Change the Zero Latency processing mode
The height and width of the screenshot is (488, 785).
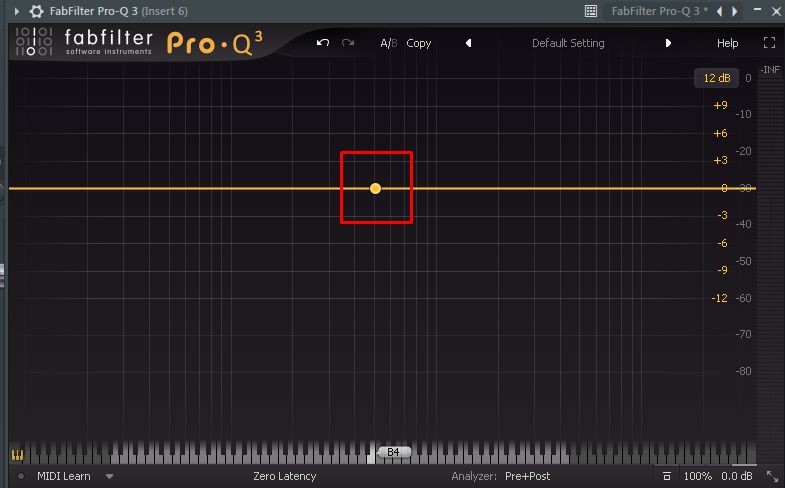point(284,476)
